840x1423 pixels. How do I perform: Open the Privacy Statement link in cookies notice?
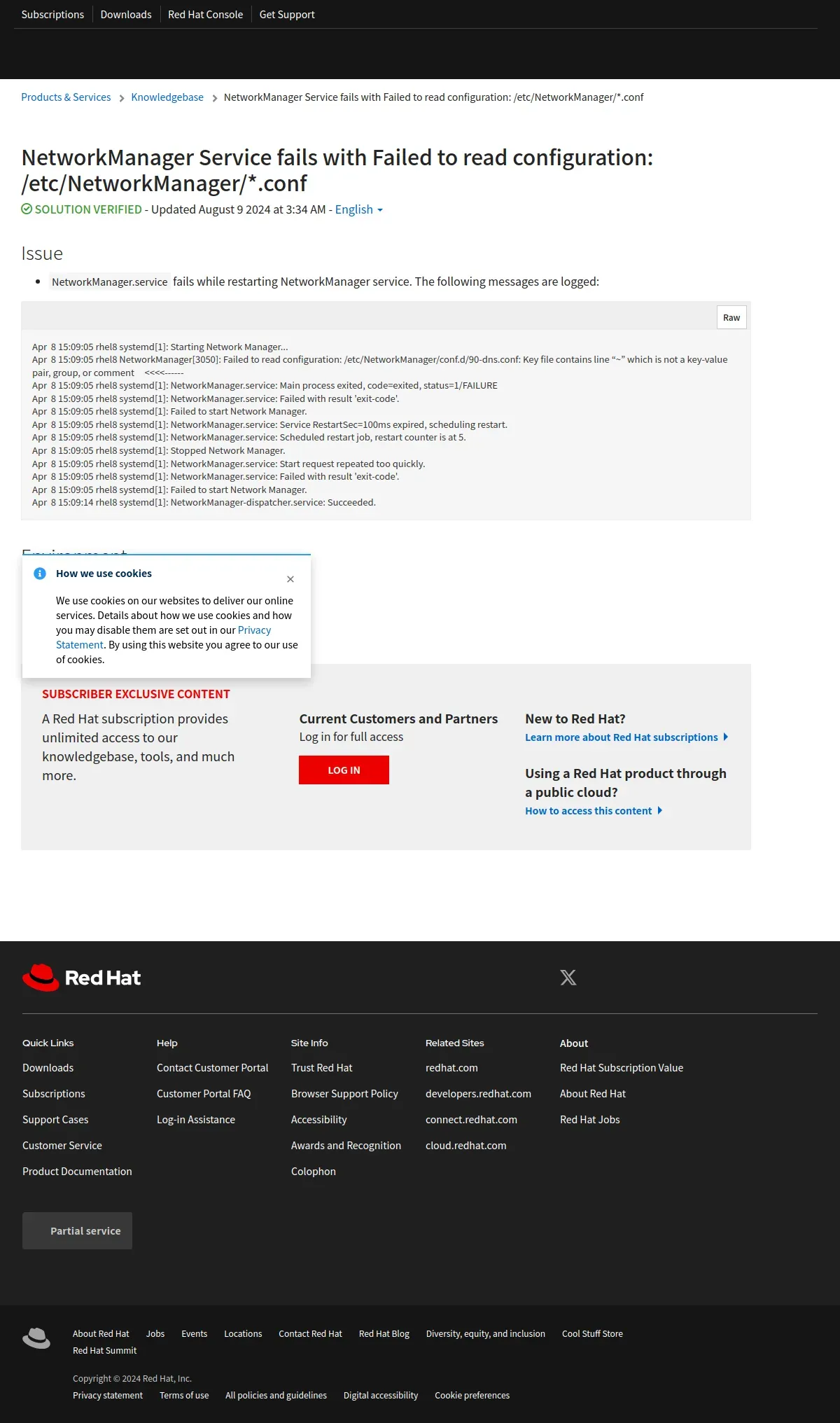tap(163, 637)
